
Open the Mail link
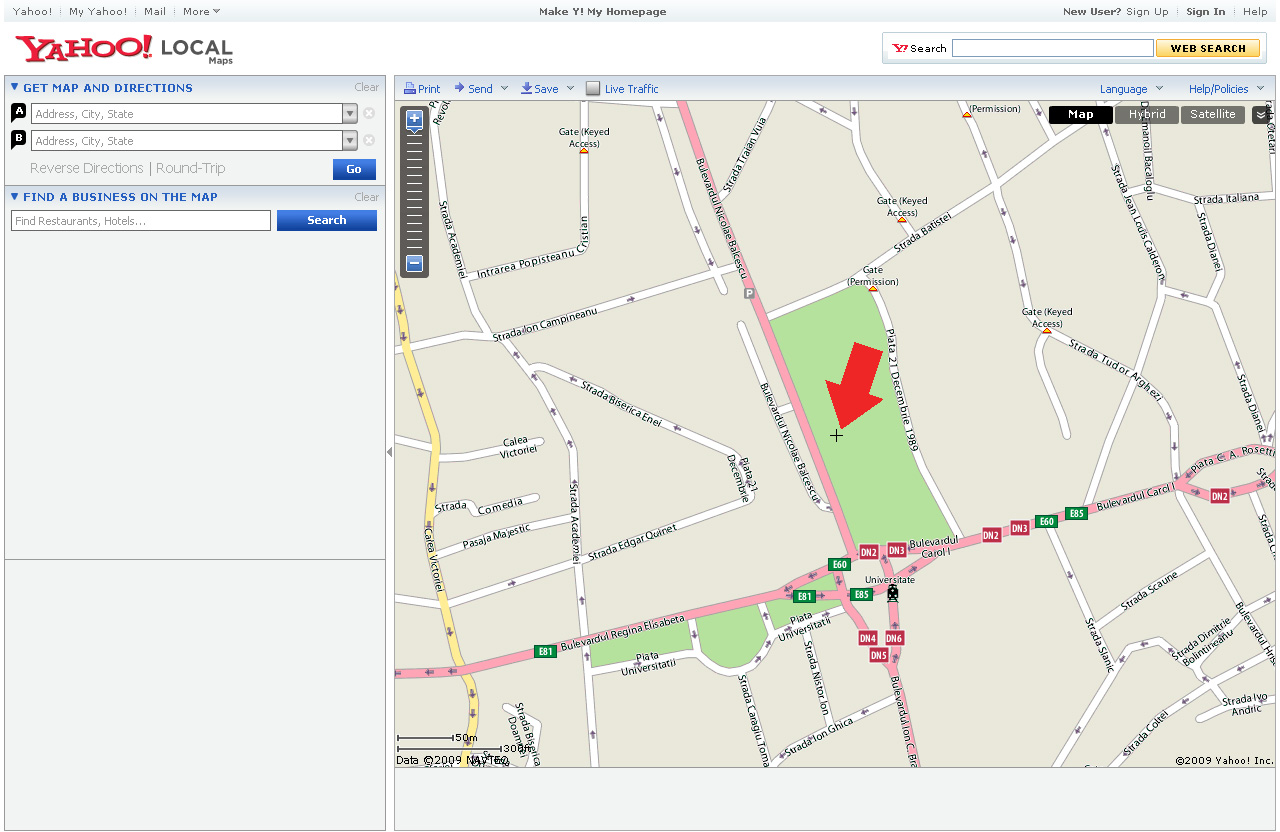(155, 12)
